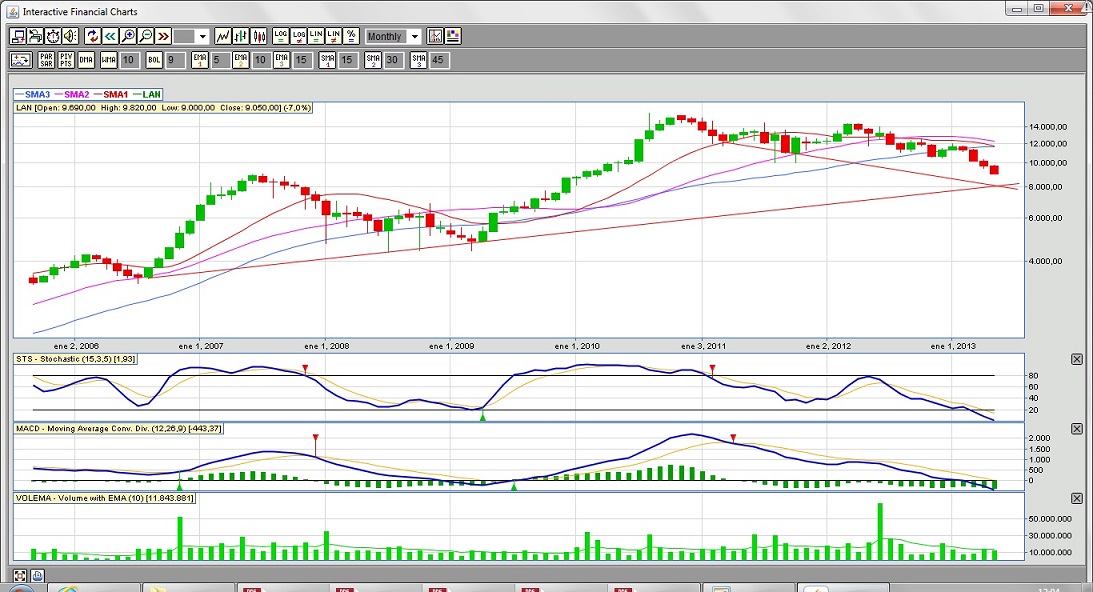The image size is (1093, 592).
Task: Select percent scale button
Action: pos(351,36)
